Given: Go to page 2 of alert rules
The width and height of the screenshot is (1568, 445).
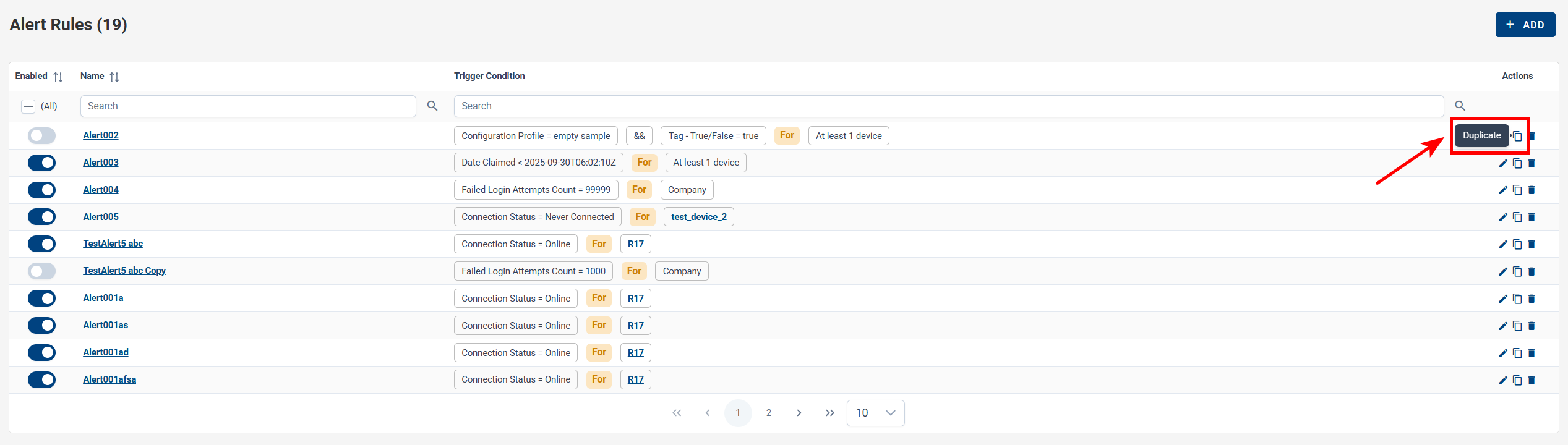Looking at the screenshot, I should (768, 413).
